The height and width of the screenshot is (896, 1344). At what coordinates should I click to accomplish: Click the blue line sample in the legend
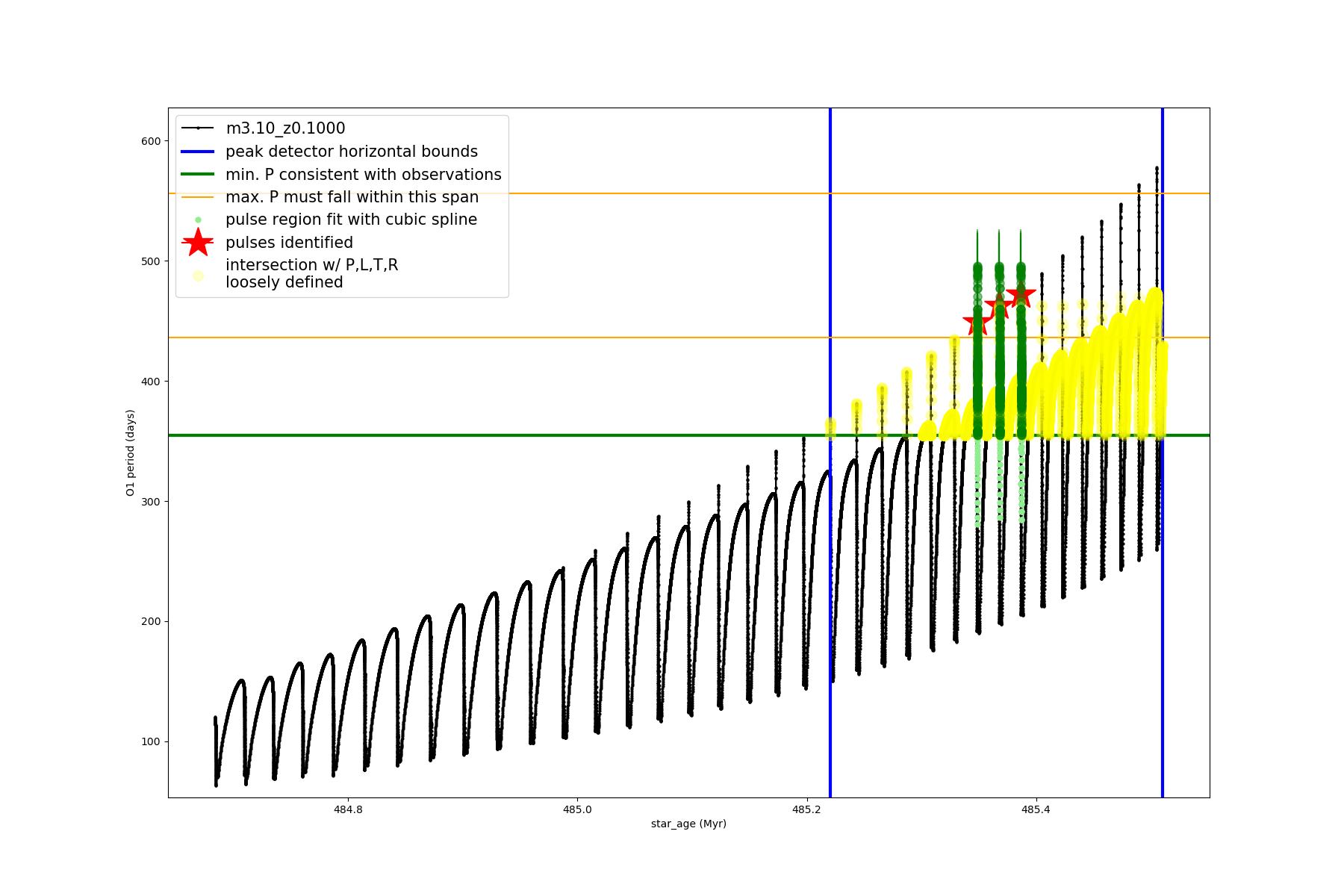pyautogui.click(x=198, y=152)
